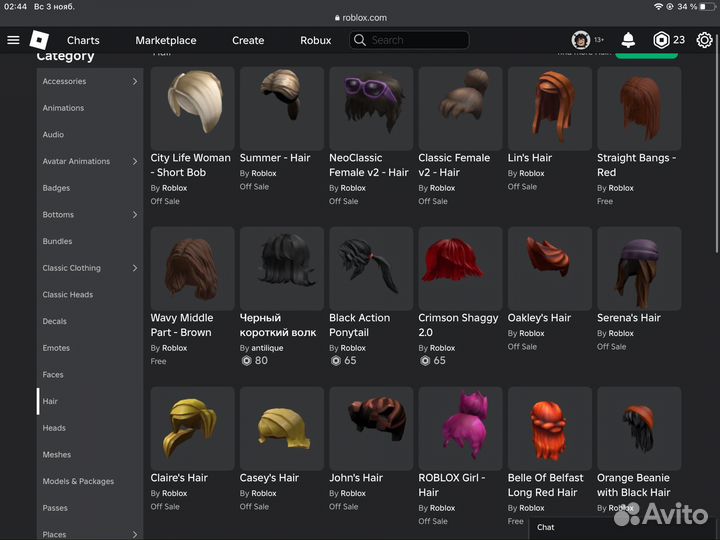
Task: Click the page vertical scrollbar
Action: tap(716, 150)
